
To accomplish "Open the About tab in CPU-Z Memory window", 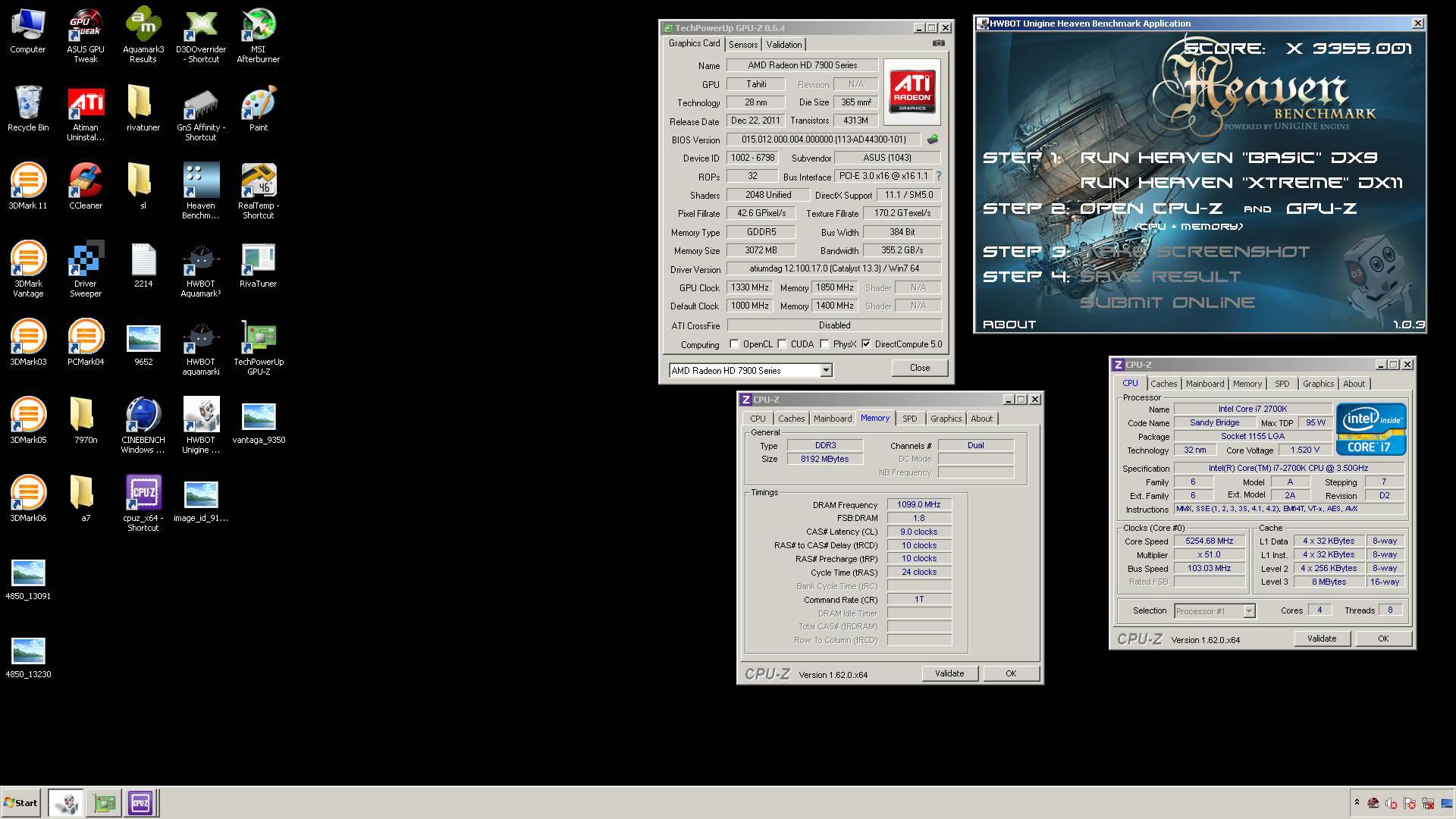I will (x=981, y=419).
